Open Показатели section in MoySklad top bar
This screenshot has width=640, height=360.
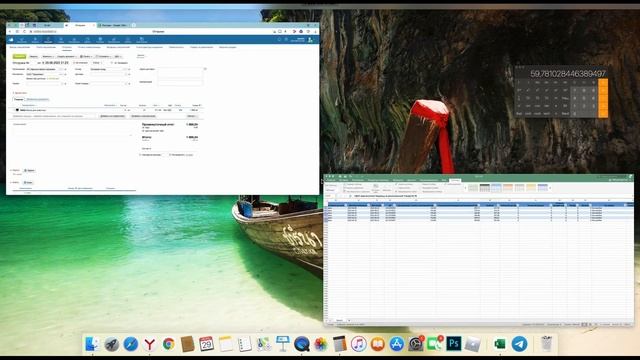[x=22, y=40]
